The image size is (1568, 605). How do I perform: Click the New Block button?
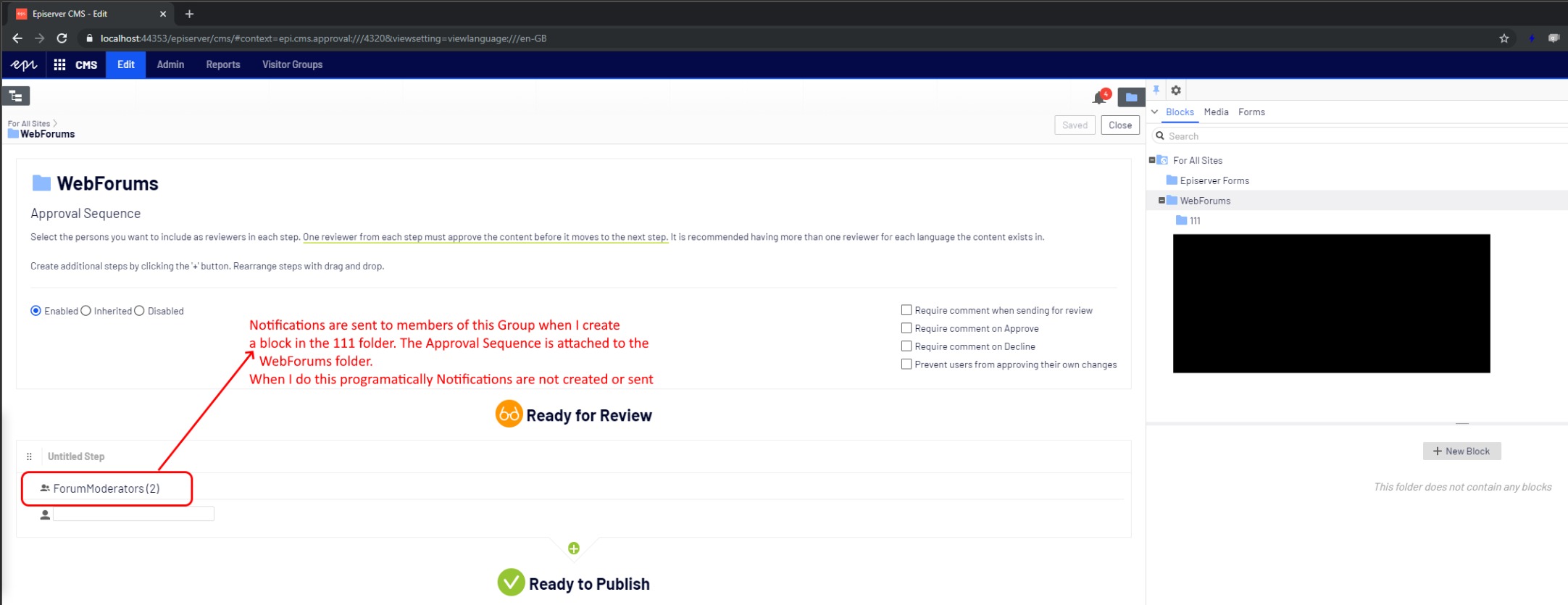[x=1461, y=451]
